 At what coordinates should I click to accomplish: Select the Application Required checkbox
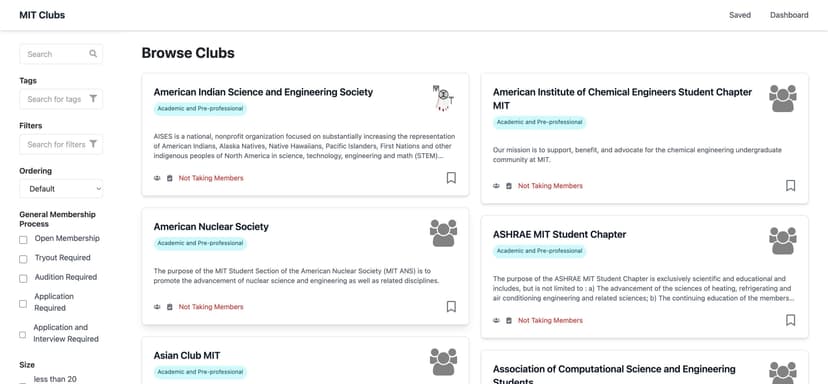[x=23, y=304]
